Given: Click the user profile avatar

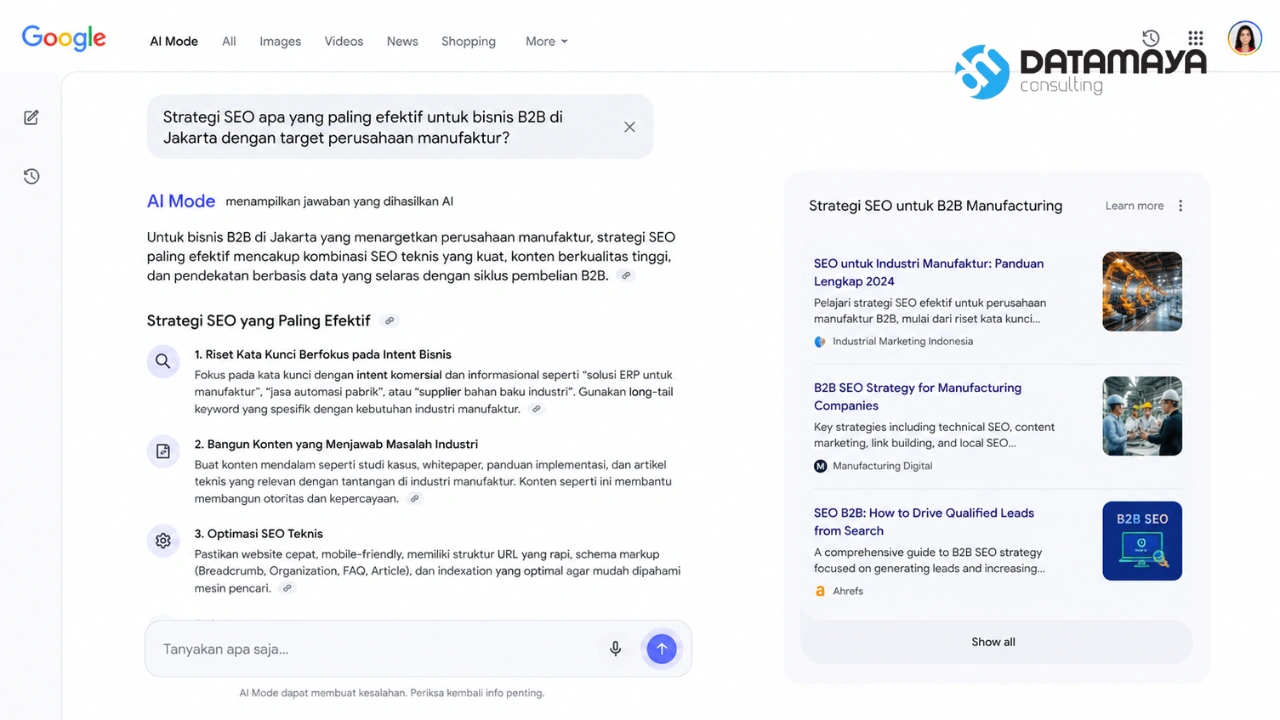Looking at the screenshot, I should pos(1245,38).
